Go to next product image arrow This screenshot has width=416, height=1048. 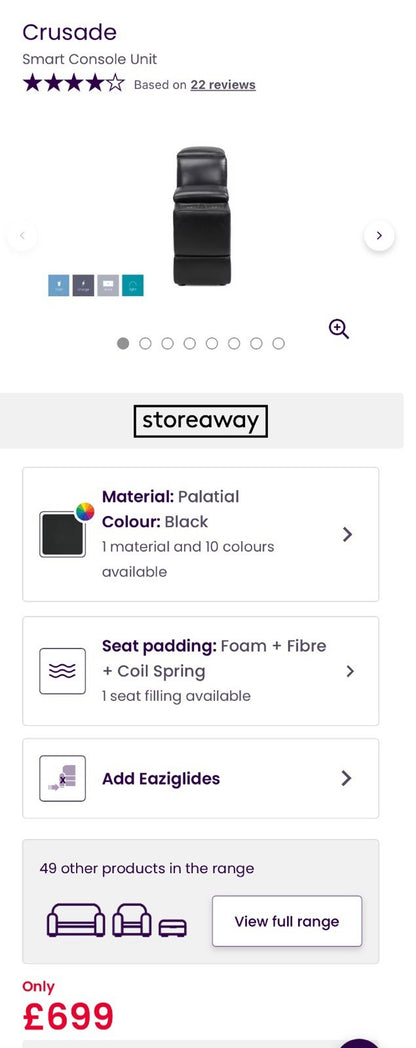click(379, 236)
